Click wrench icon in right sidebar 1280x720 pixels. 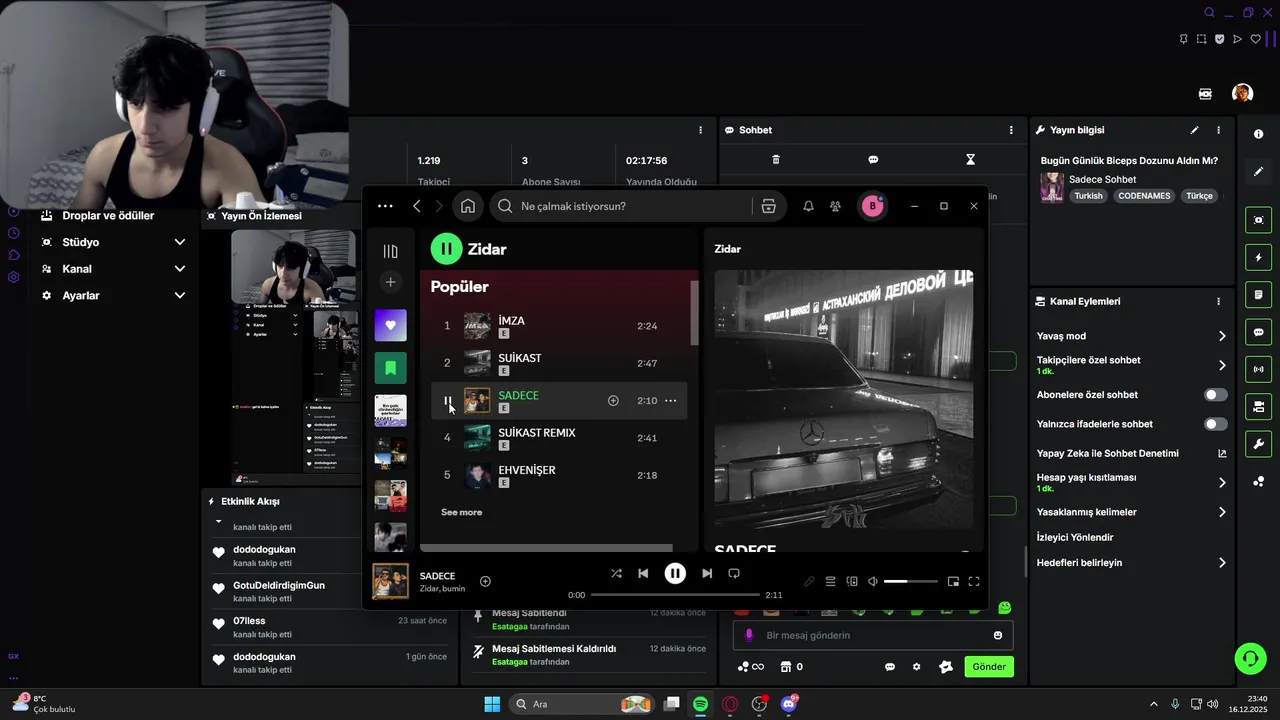(x=1258, y=444)
